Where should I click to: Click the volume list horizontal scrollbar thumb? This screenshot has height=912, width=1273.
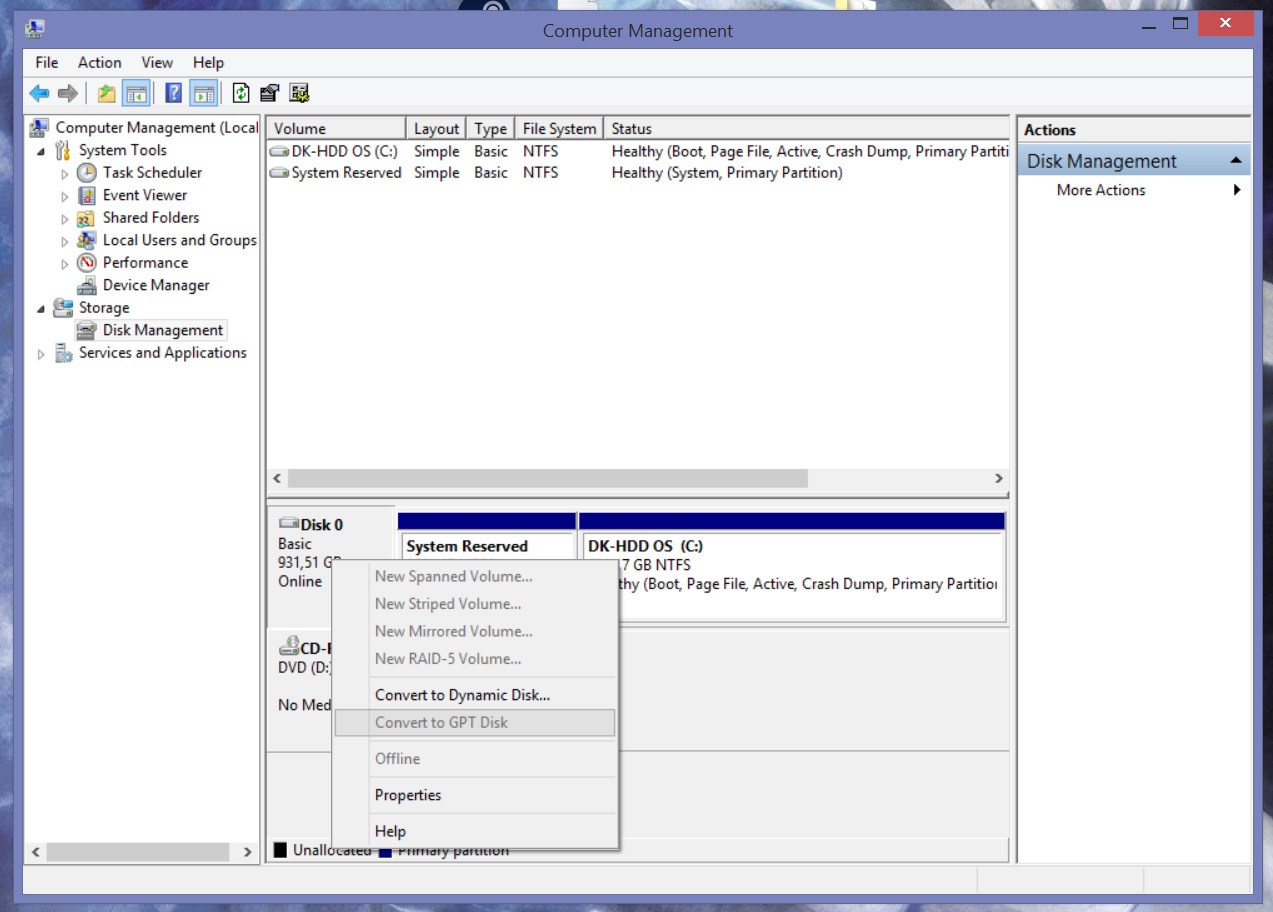547,479
